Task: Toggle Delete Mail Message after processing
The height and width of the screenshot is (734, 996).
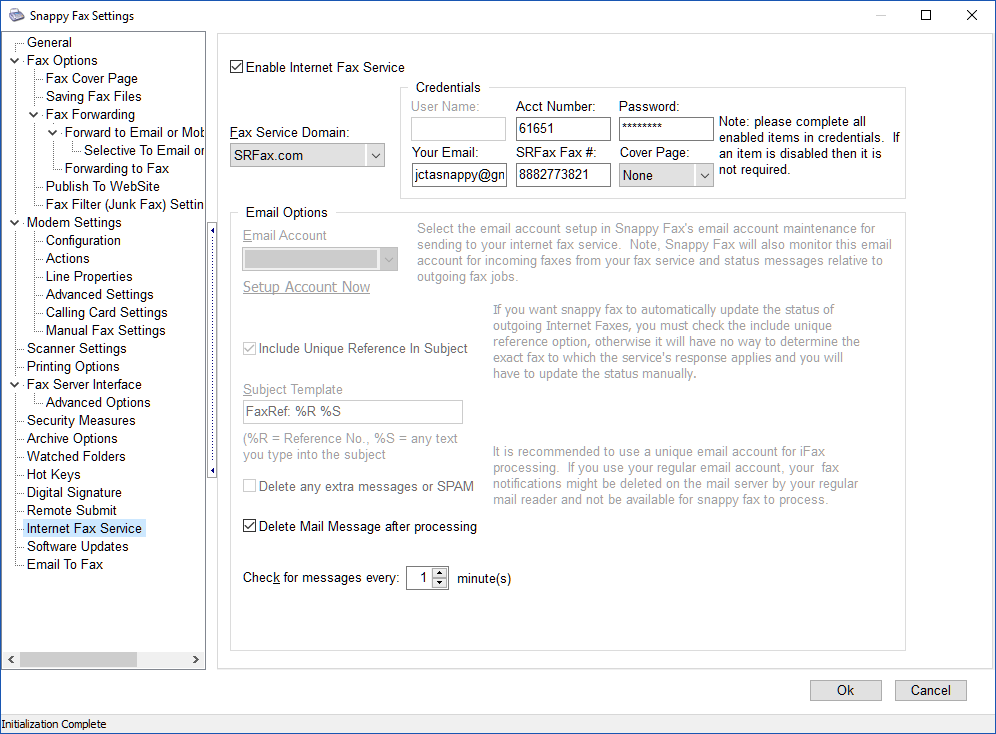Action: click(250, 526)
